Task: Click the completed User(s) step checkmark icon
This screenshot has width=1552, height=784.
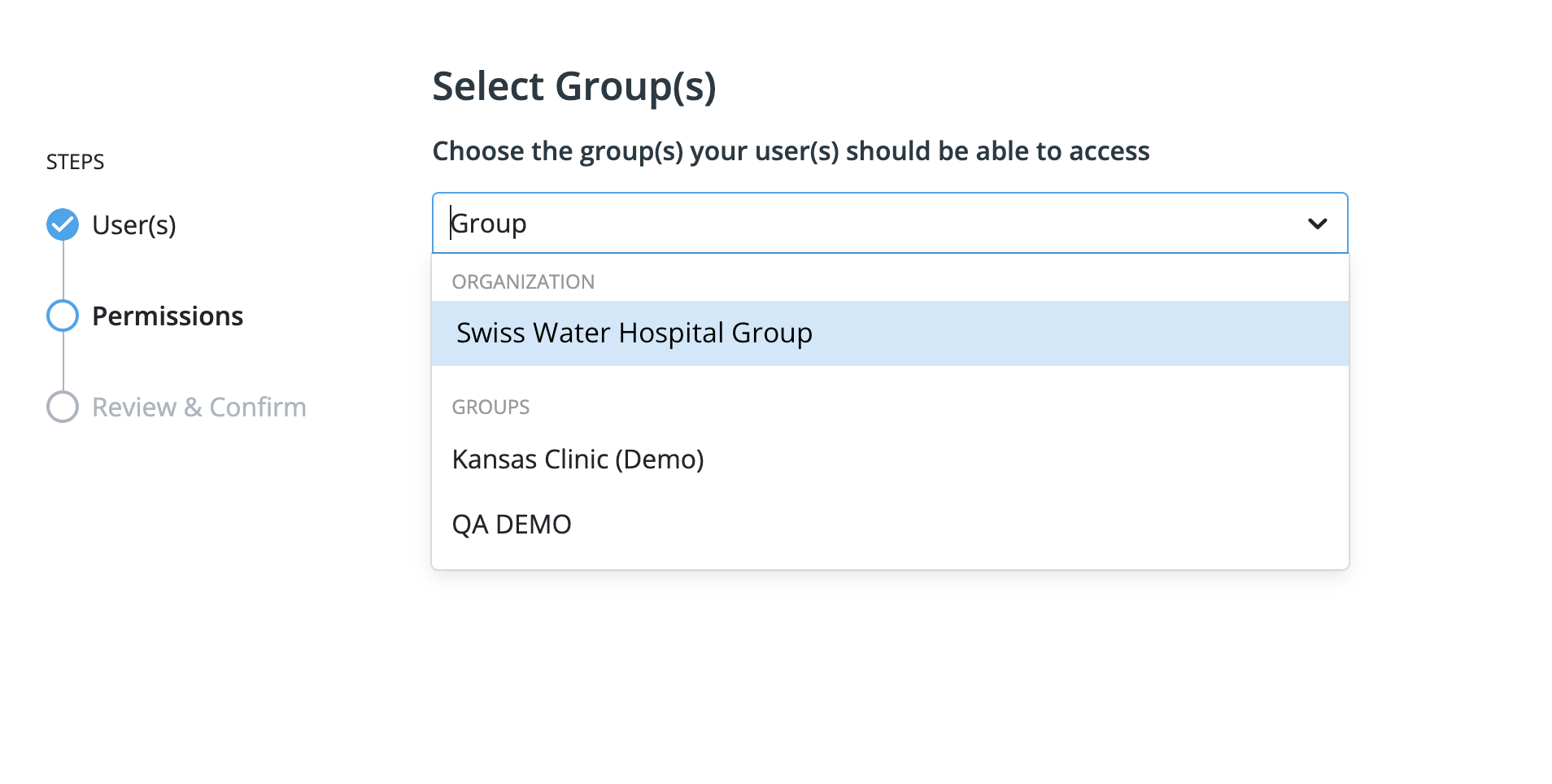Action: (63, 225)
